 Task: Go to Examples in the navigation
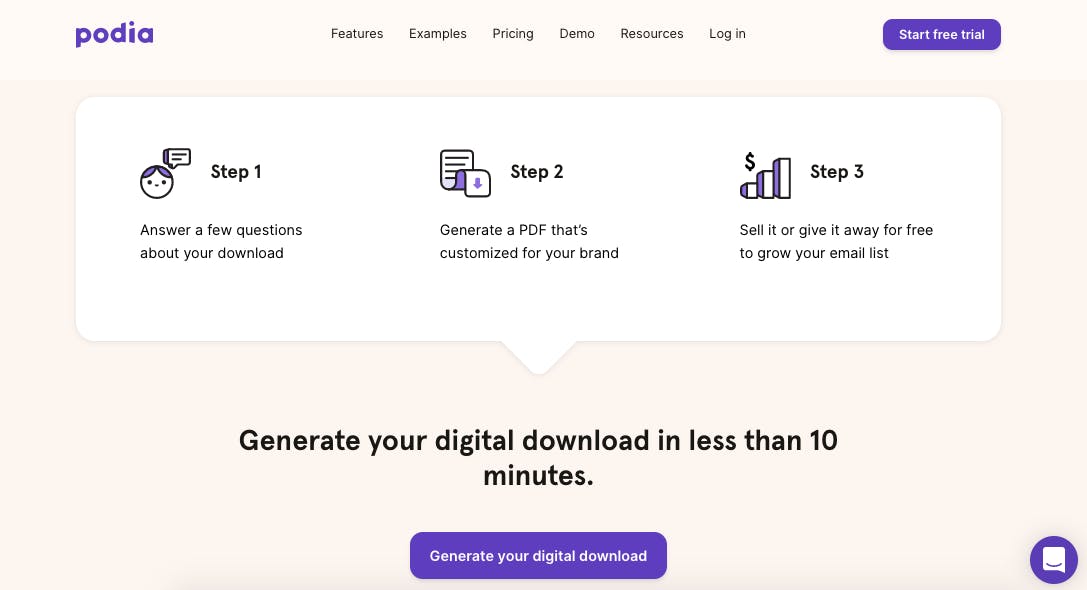(x=437, y=33)
